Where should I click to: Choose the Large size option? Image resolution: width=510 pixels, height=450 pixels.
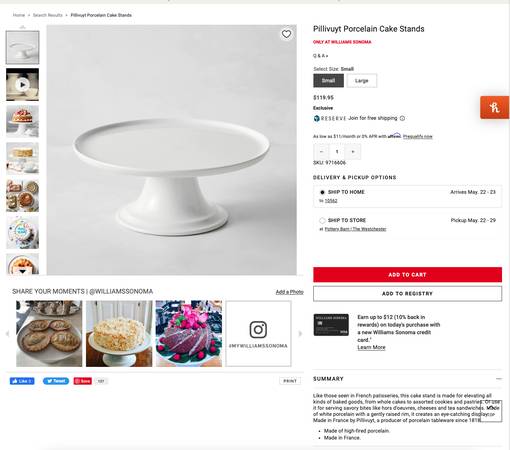(x=362, y=81)
